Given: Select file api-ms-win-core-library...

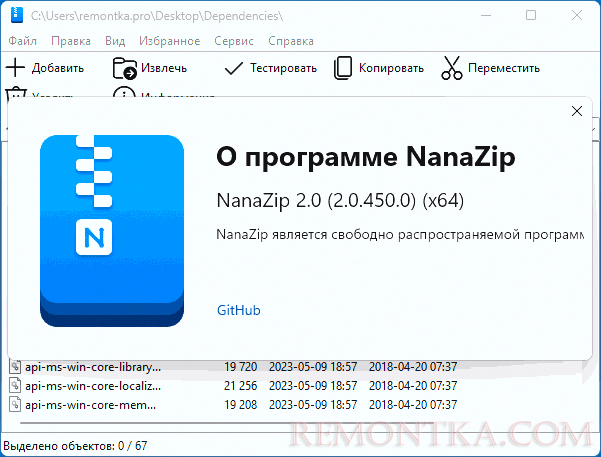Looking at the screenshot, I should coord(93,367).
